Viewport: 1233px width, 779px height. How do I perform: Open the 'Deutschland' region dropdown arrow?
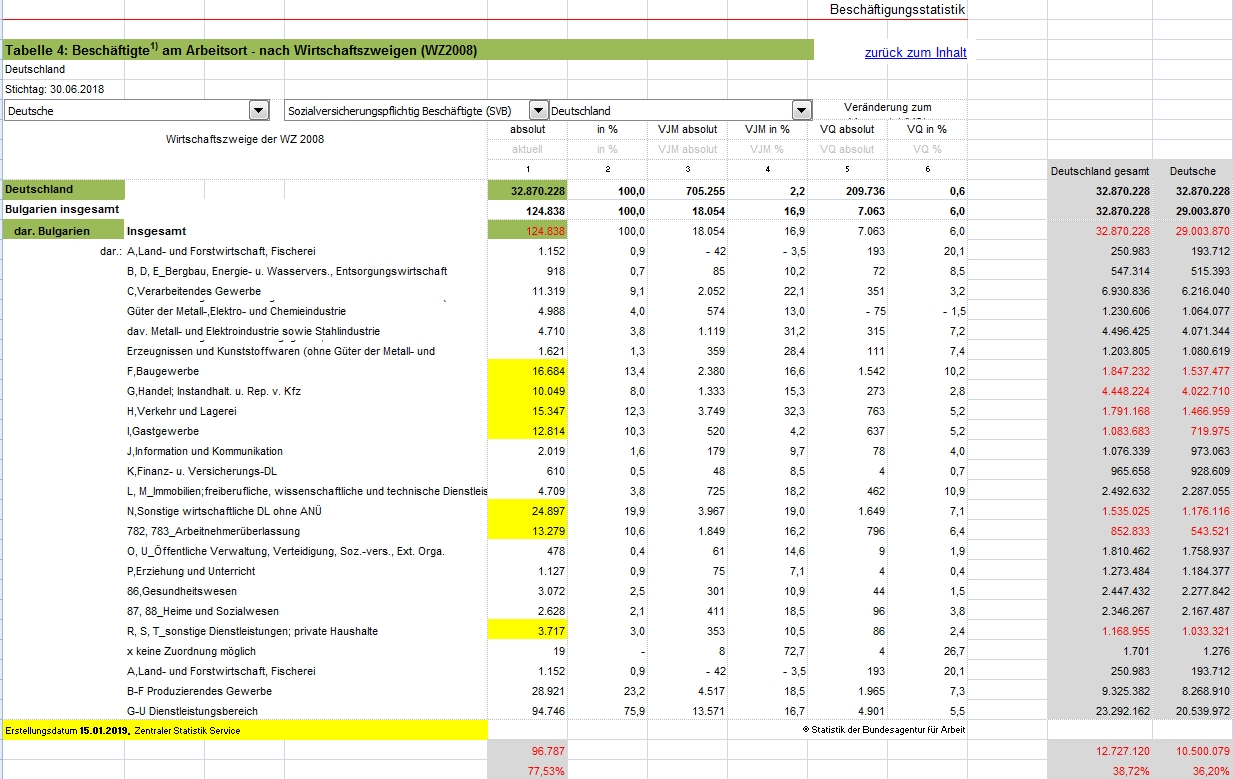click(x=802, y=111)
